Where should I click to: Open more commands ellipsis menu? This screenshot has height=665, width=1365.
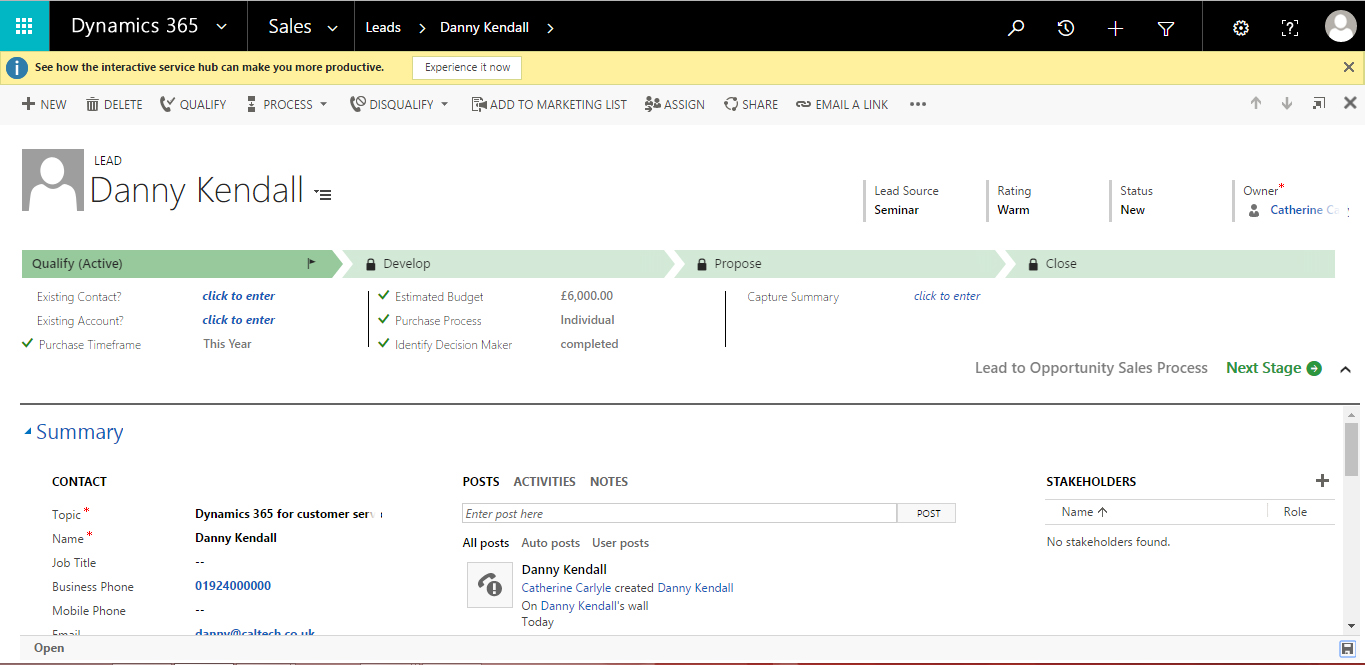[x=918, y=104]
